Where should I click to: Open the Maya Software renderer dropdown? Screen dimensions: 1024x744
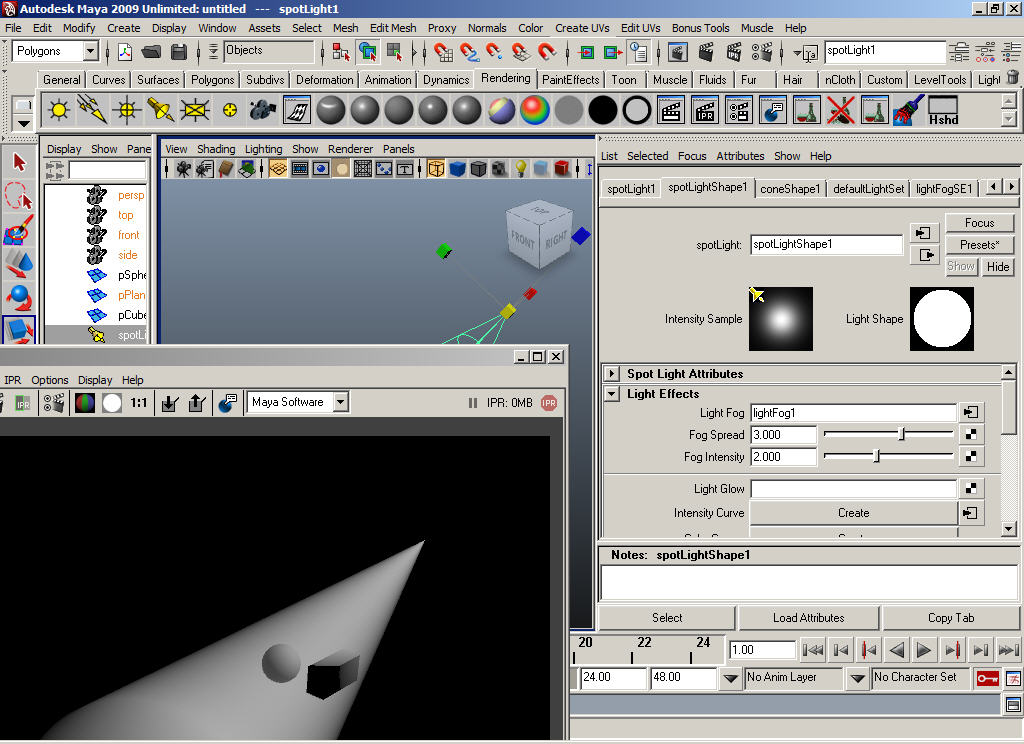[x=341, y=402]
